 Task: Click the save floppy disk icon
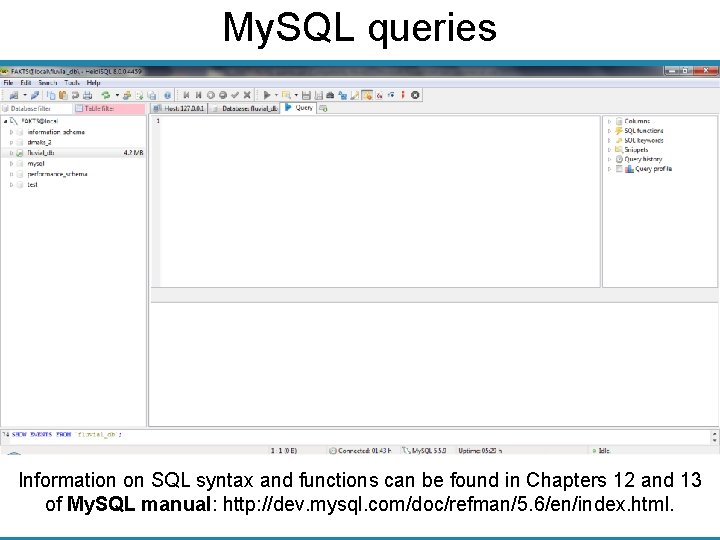pyautogui.click(x=306, y=95)
